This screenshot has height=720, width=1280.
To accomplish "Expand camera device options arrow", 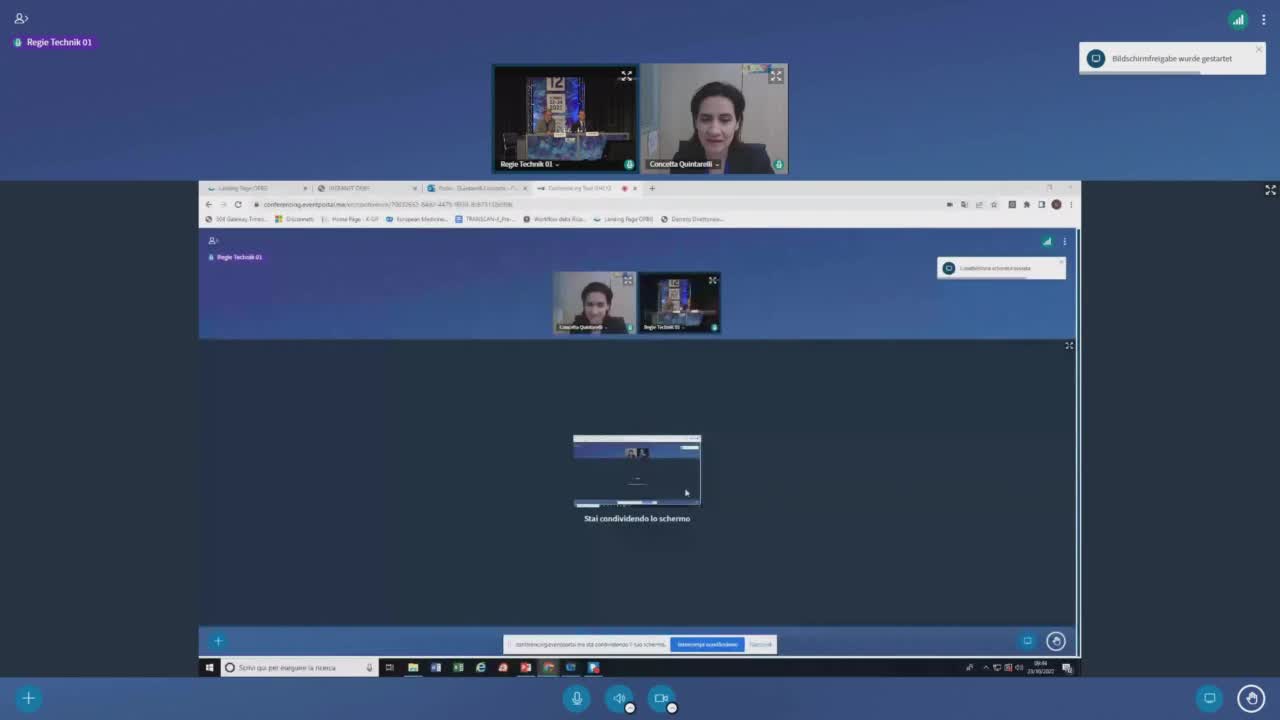I will point(672,708).
